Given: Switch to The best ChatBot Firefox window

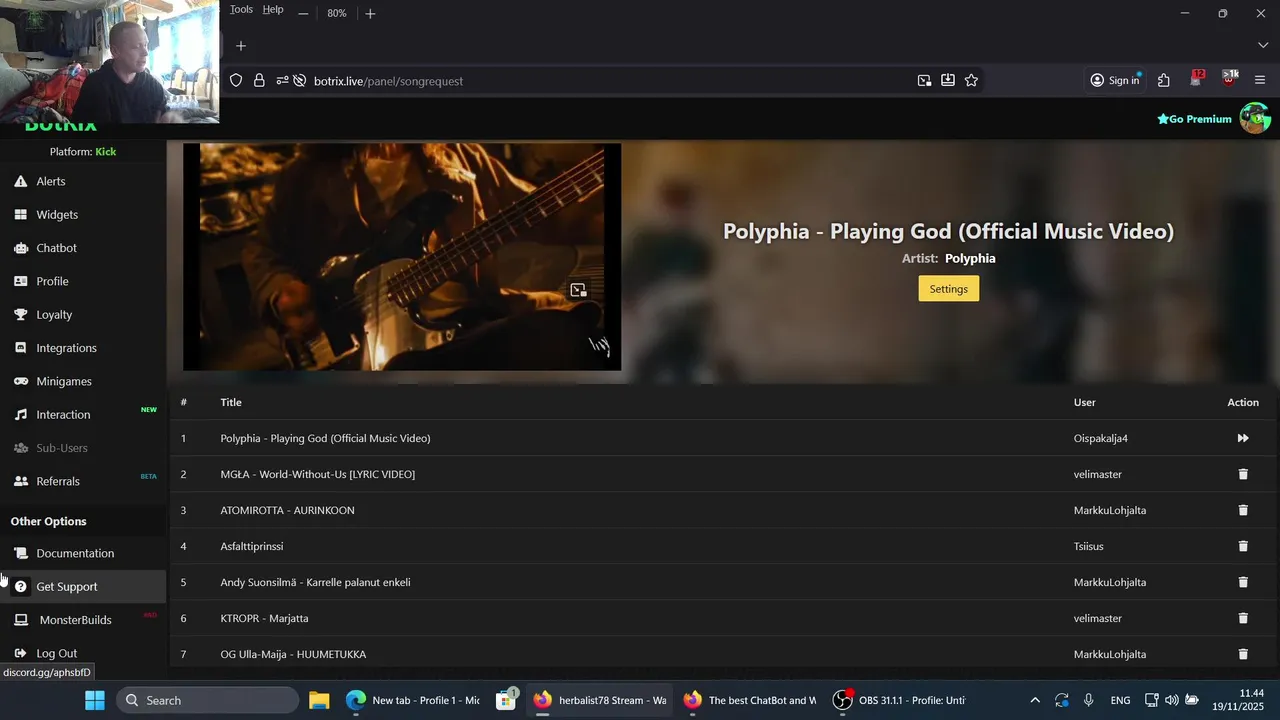Looking at the screenshot, I should 750,700.
